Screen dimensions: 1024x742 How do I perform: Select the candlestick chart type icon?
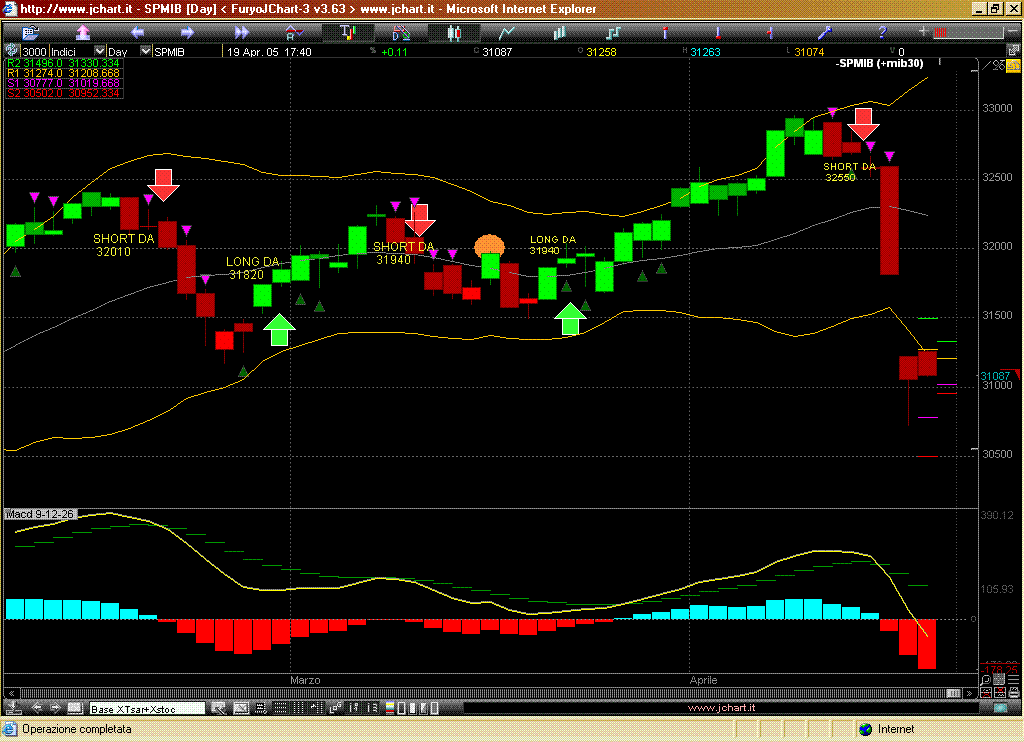pos(455,32)
